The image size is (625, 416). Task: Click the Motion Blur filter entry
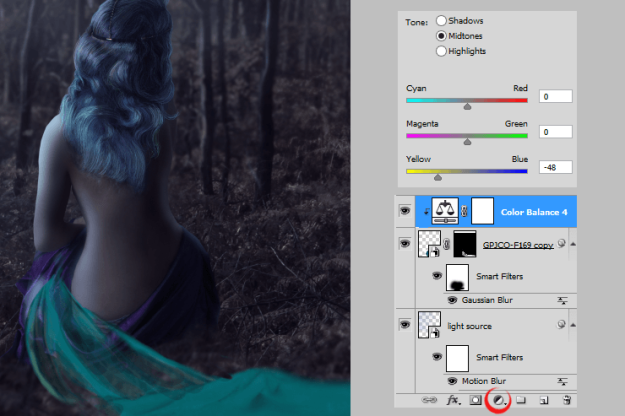pos(484,381)
